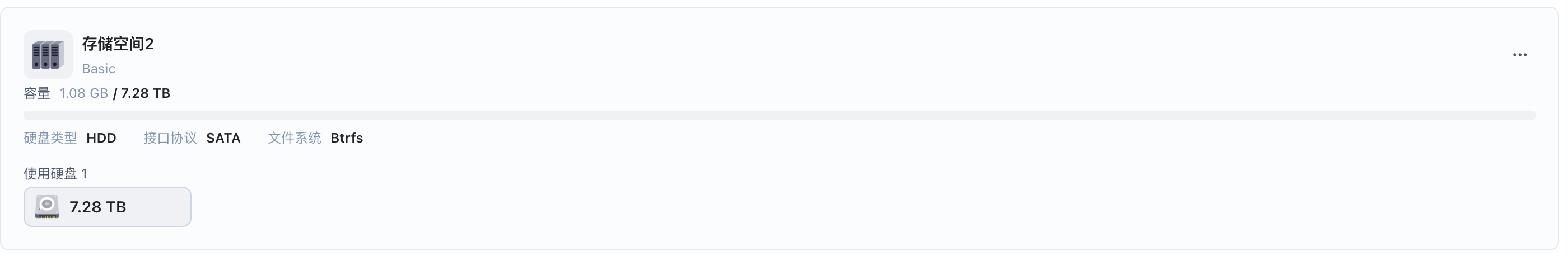Click the hard disk drive icon
Viewport: 1568px width, 256px height.
coord(47,207)
